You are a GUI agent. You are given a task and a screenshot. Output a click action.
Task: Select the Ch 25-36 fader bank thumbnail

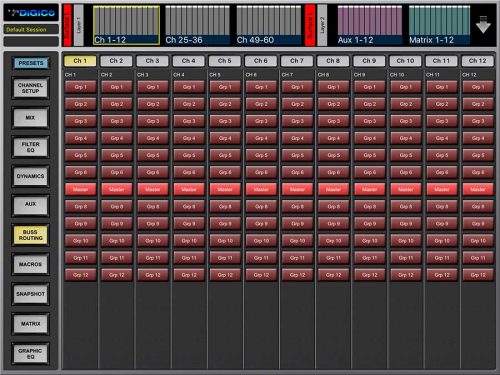197,25
